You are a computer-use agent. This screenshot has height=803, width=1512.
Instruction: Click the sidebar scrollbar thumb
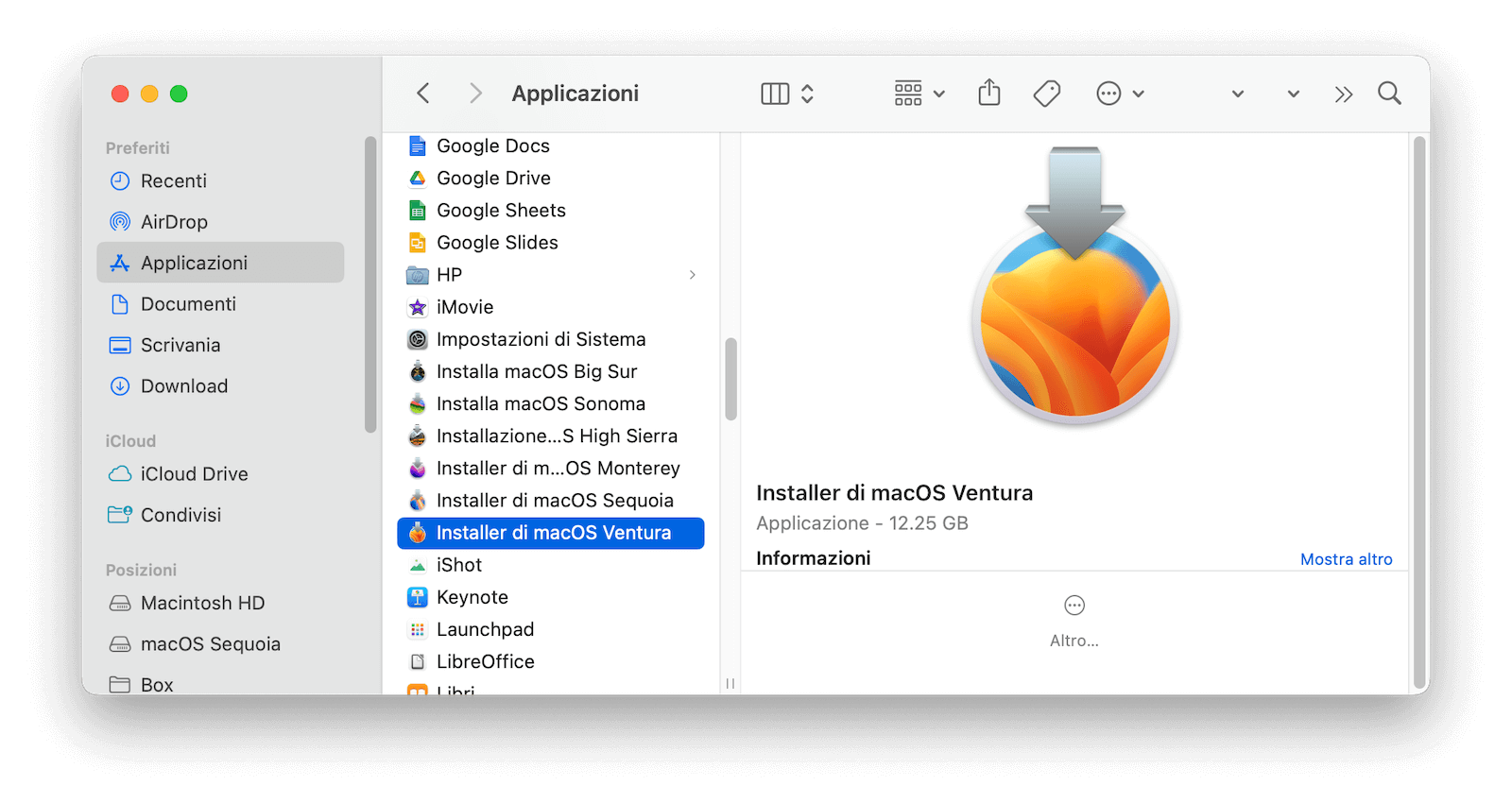tap(370, 284)
